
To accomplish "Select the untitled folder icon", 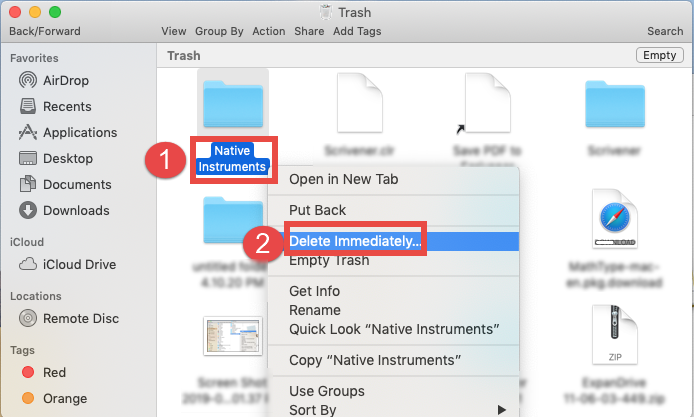I will [x=233, y=220].
